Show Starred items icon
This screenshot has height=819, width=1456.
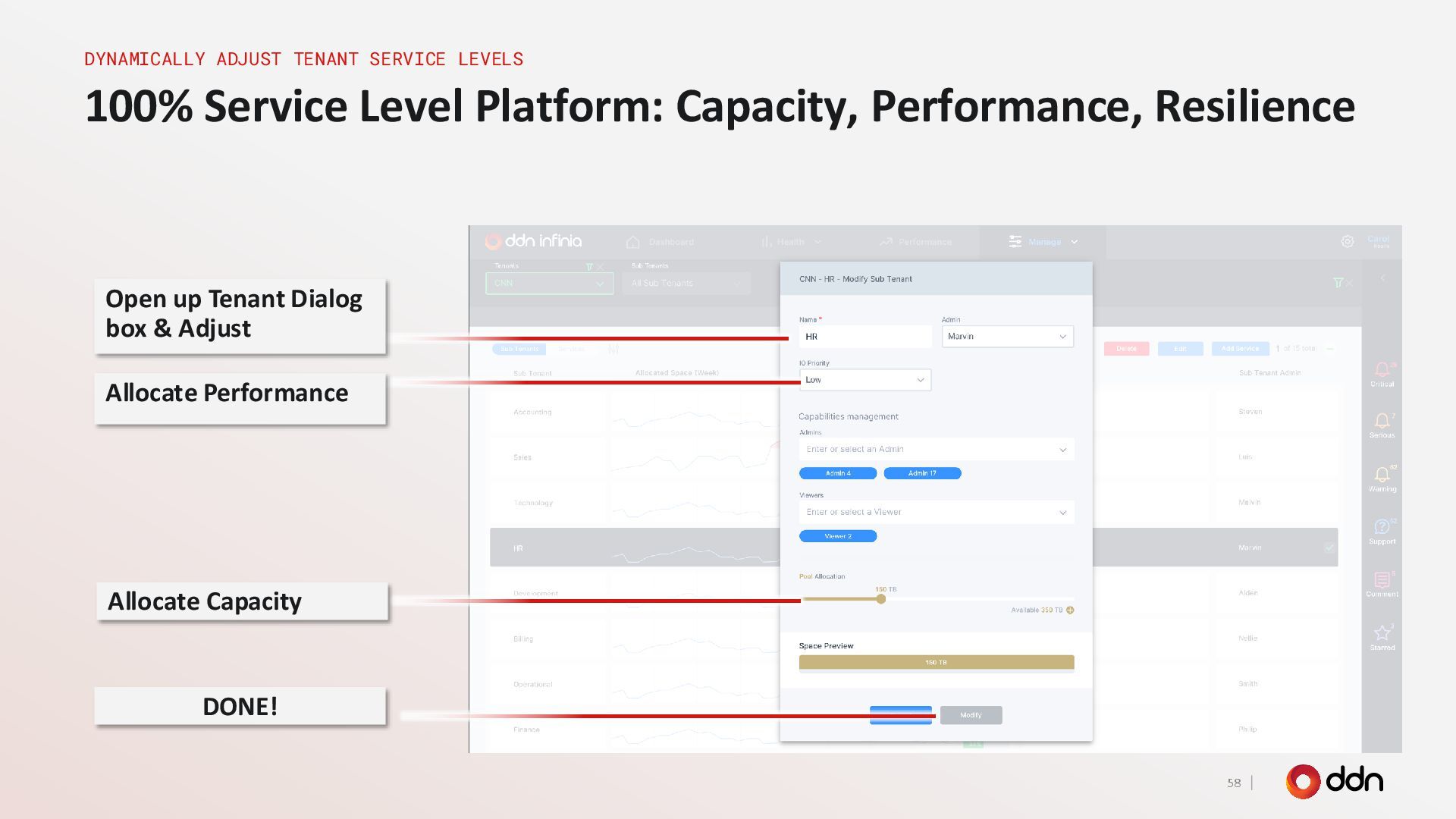point(1382,633)
